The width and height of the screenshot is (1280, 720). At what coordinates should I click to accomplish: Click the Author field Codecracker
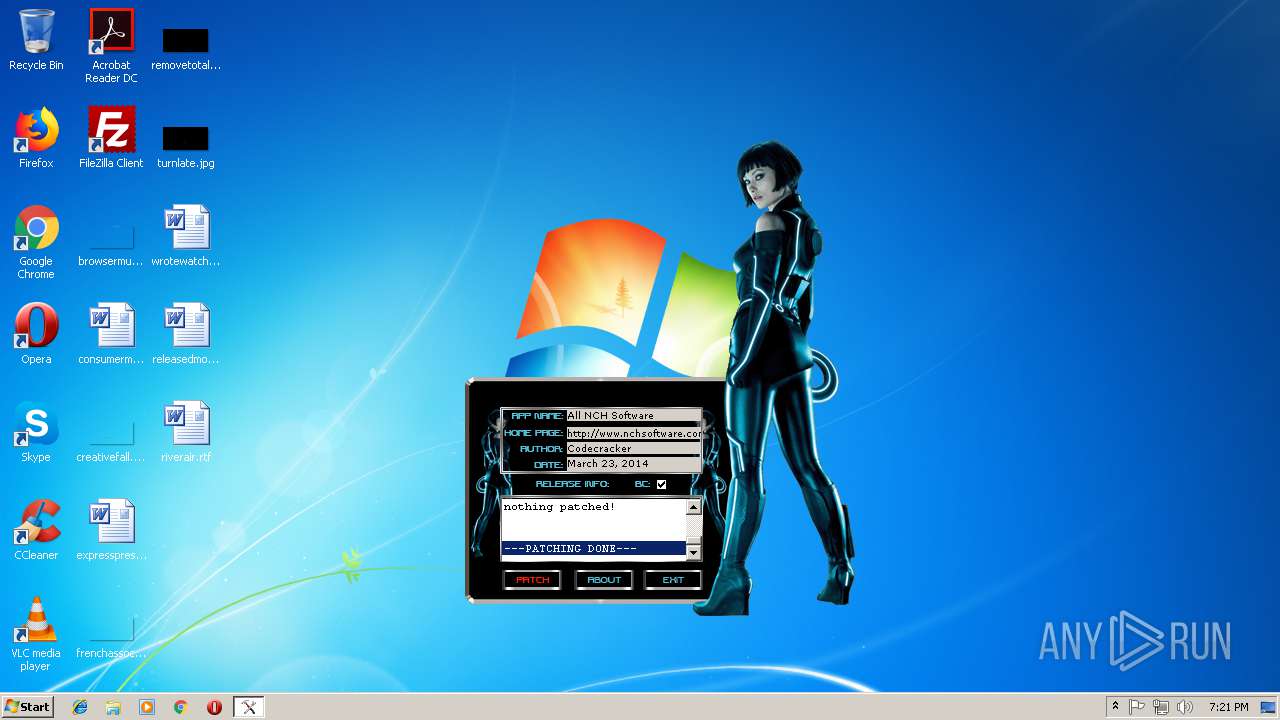coord(634,449)
